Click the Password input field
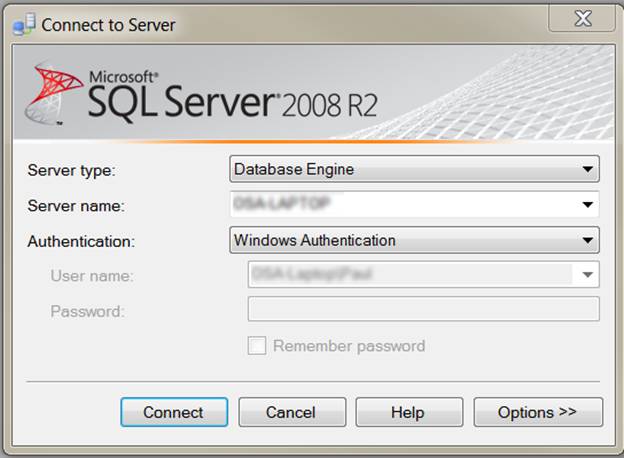The height and width of the screenshot is (458, 624). click(x=423, y=309)
